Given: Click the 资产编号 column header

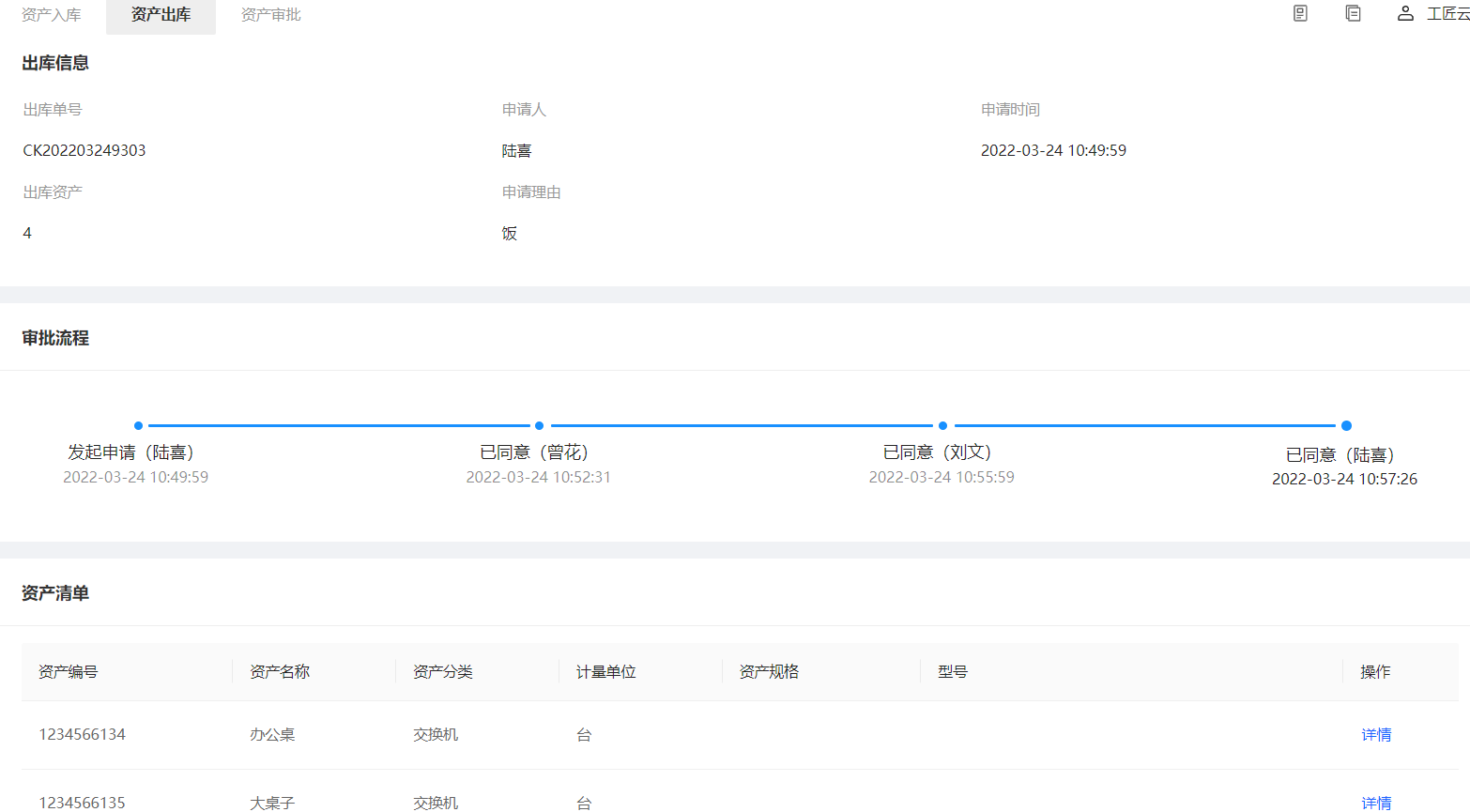Looking at the screenshot, I should [x=68, y=671].
